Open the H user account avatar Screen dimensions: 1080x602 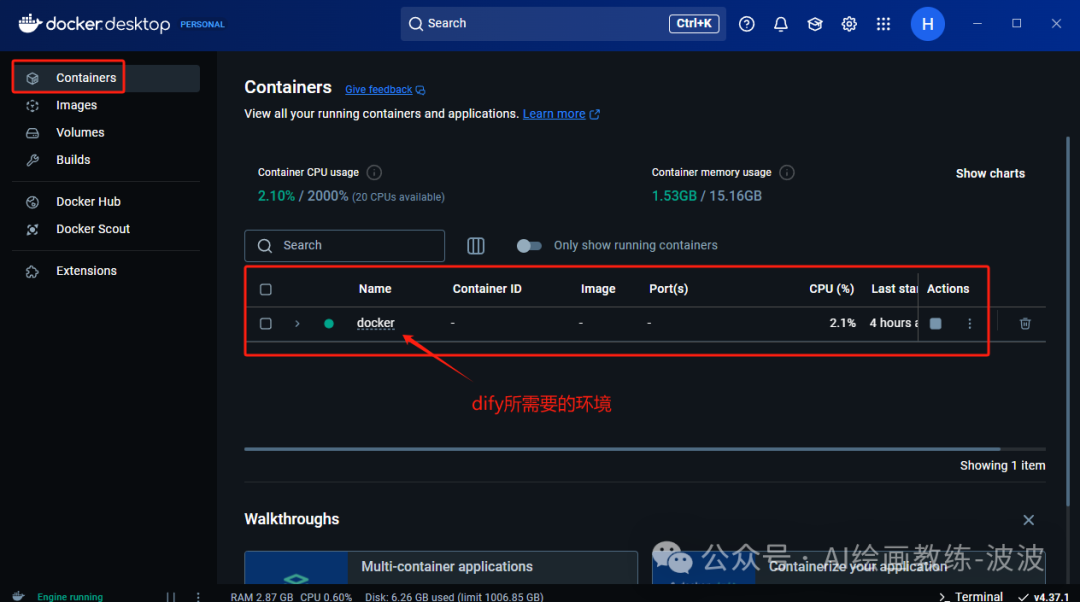[928, 24]
